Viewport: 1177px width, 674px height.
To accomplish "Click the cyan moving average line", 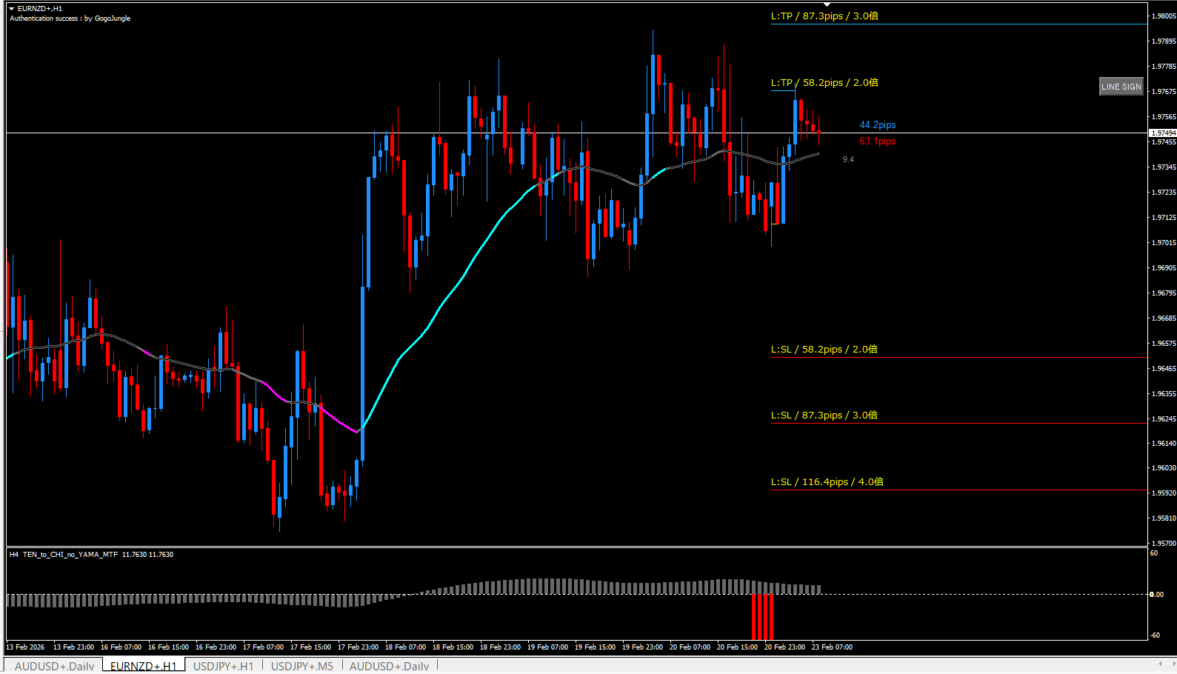I will [450, 290].
